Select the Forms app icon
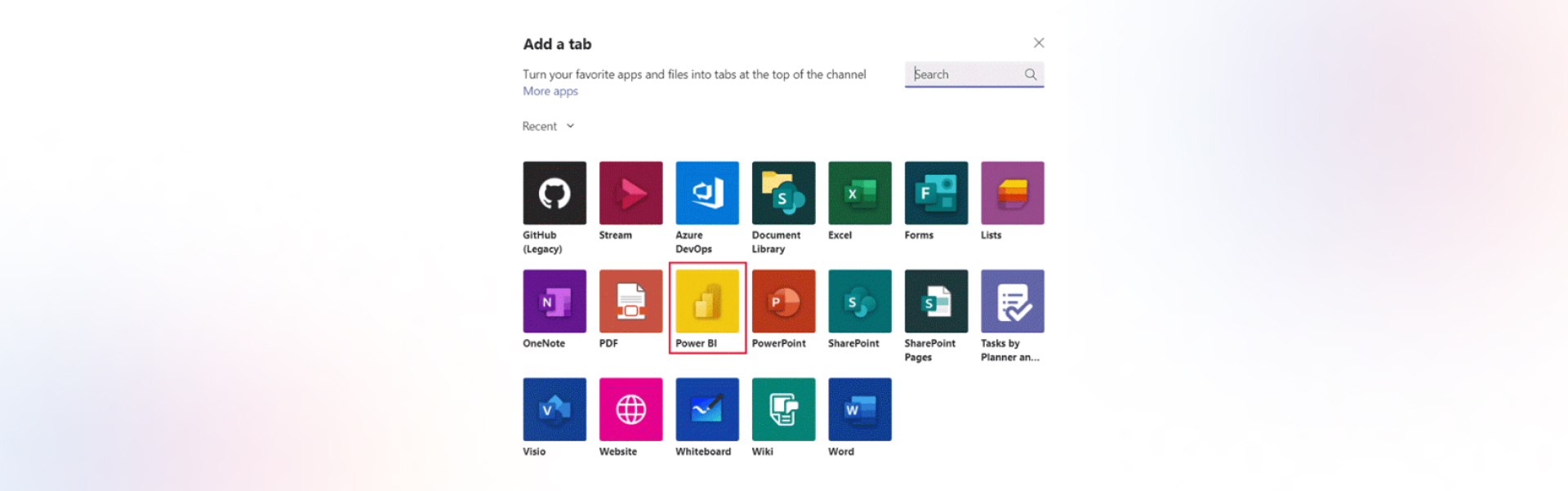The image size is (1568, 491). 936,193
